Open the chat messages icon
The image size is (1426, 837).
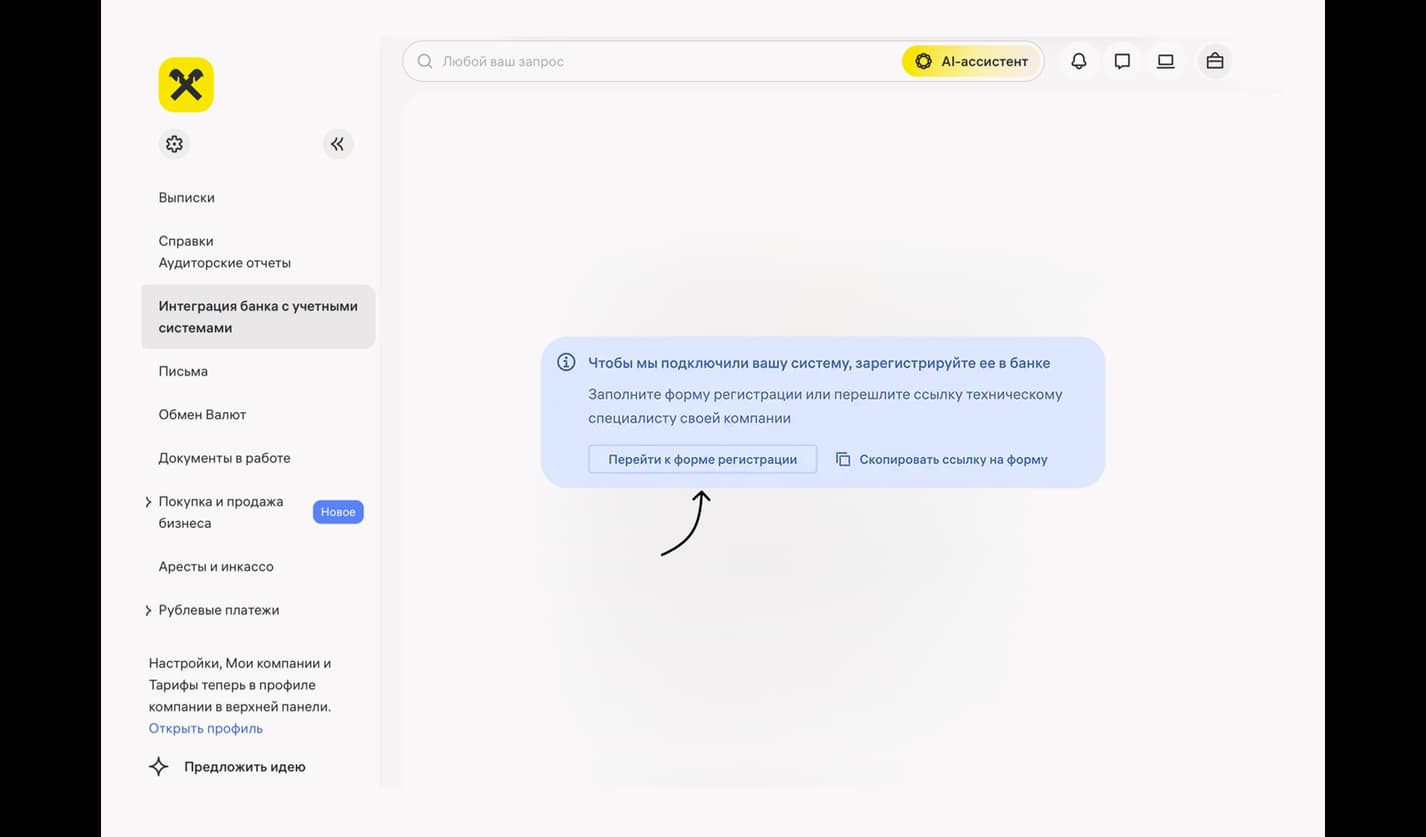(x=1122, y=61)
